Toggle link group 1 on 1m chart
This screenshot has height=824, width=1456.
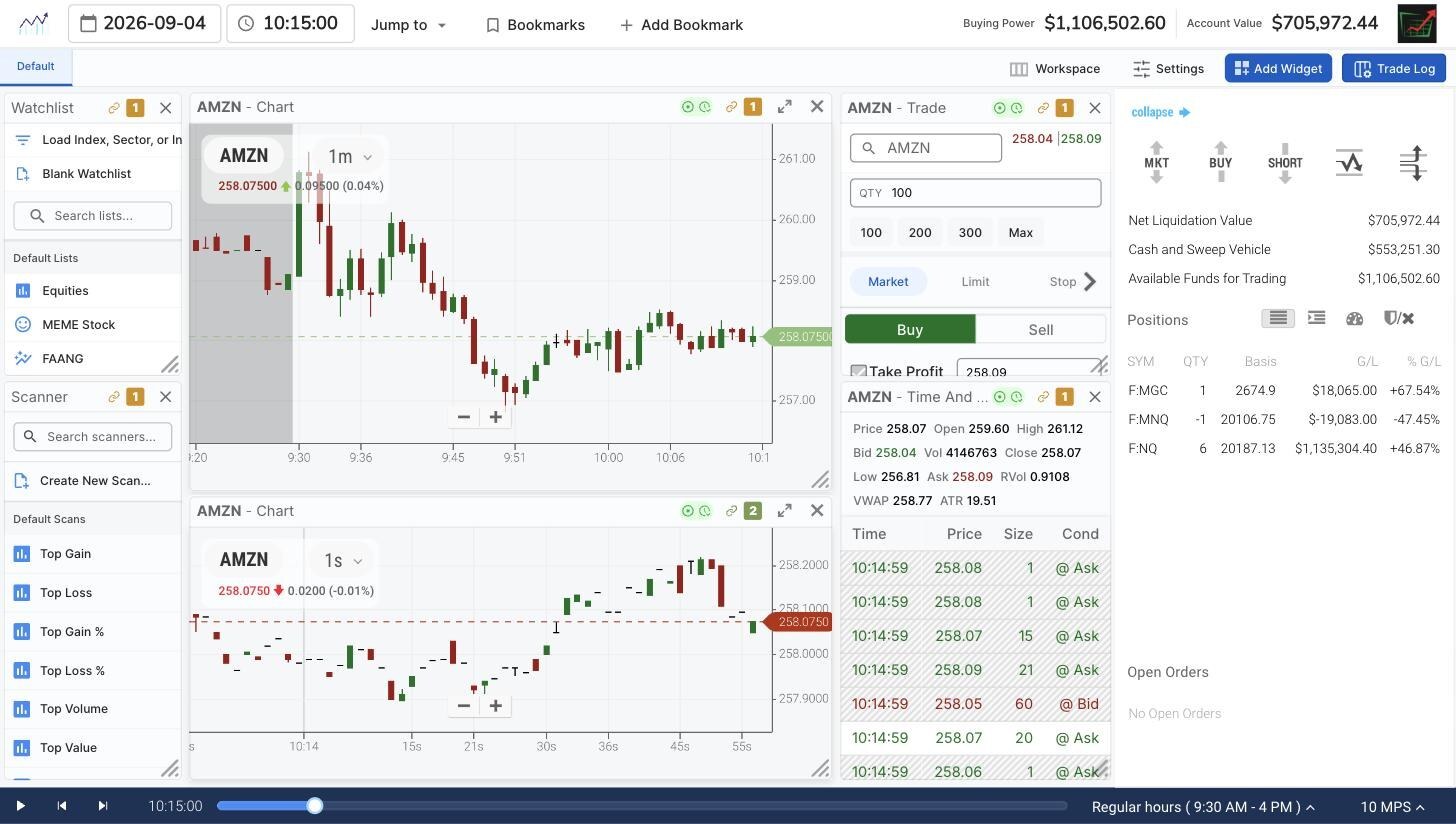pos(753,107)
